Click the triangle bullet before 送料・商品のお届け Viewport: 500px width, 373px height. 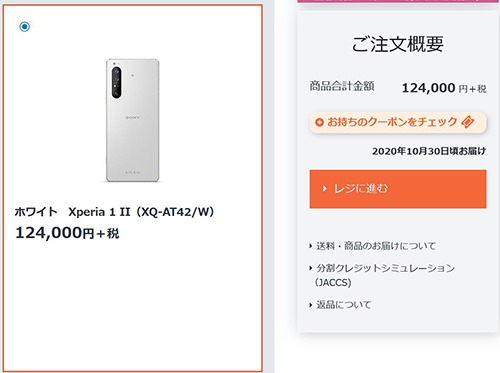(x=311, y=246)
